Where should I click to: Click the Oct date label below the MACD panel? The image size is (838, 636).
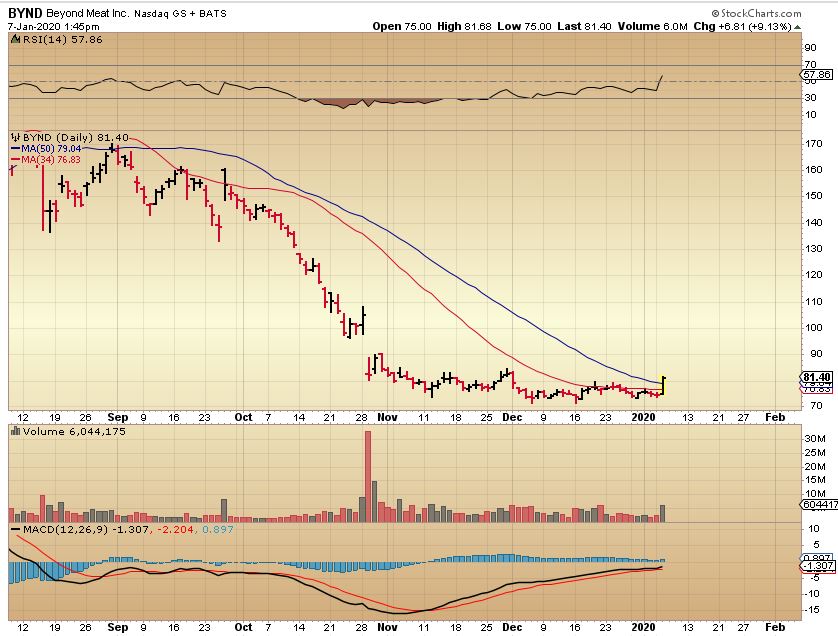(243, 627)
